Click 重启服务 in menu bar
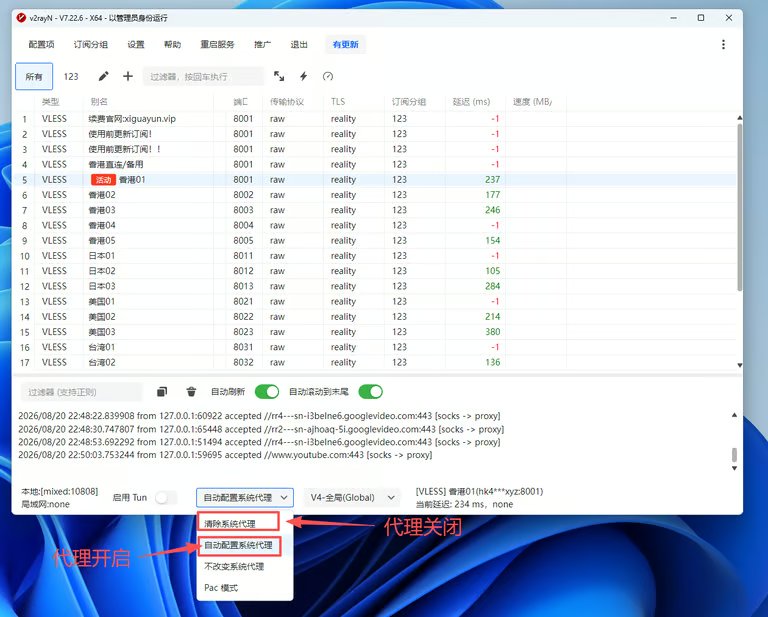The width and height of the screenshot is (768, 617). click(x=217, y=45)
